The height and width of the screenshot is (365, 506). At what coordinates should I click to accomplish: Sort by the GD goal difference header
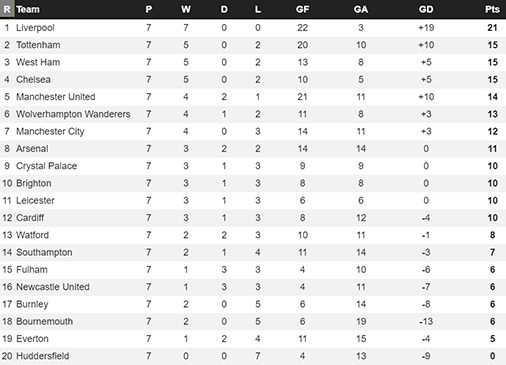tap(426, 9)
